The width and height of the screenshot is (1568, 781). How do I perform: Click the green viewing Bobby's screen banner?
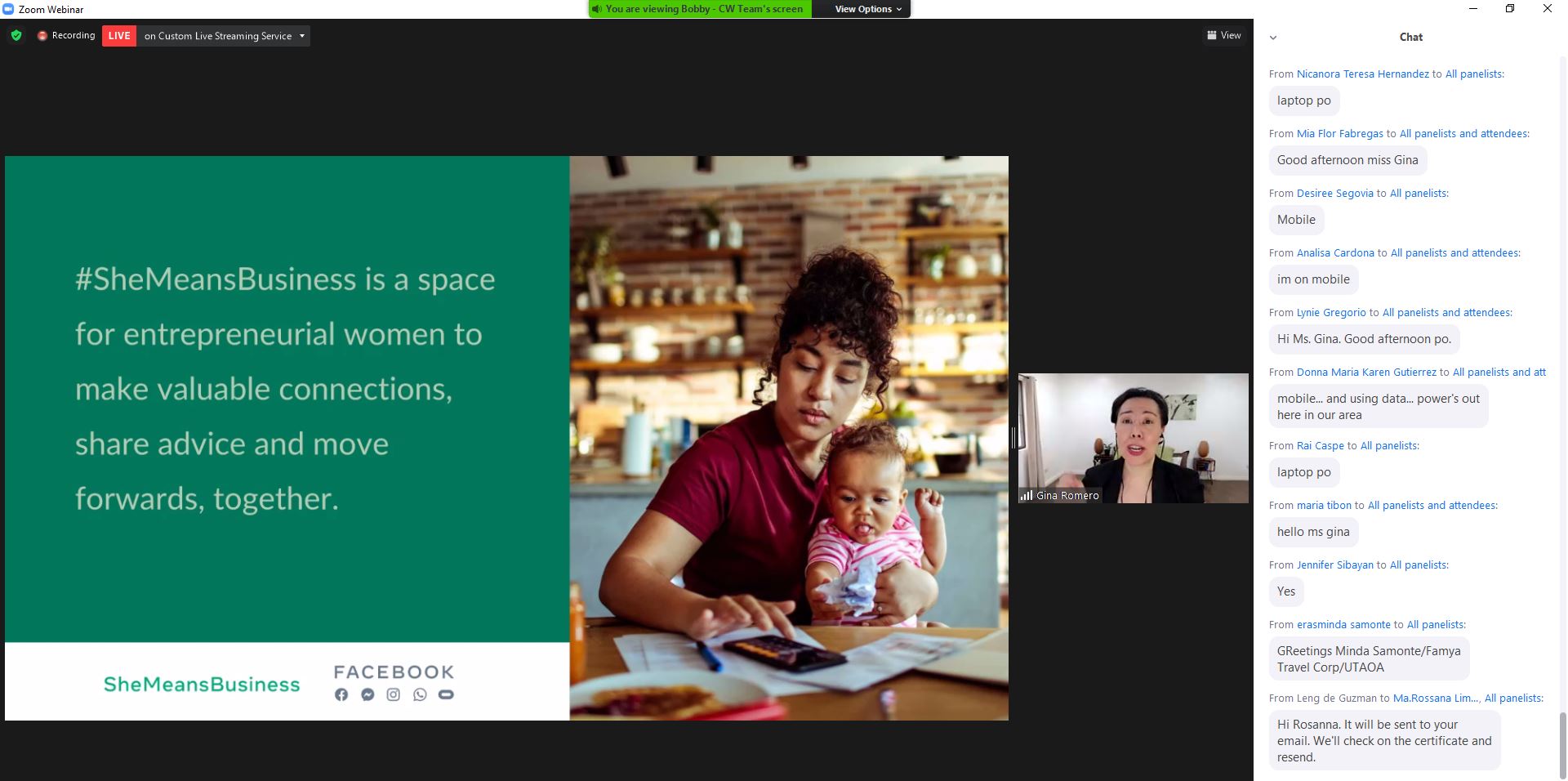[700, 9]
